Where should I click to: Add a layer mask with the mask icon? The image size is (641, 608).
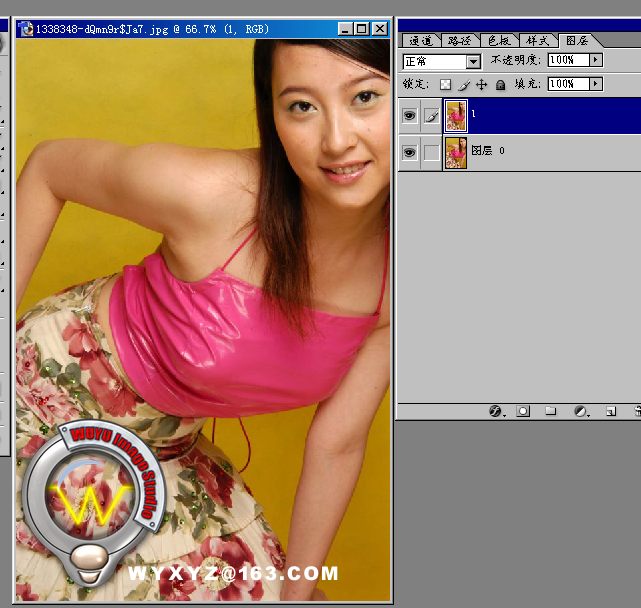pyautogui.click(x=523, y=411)
